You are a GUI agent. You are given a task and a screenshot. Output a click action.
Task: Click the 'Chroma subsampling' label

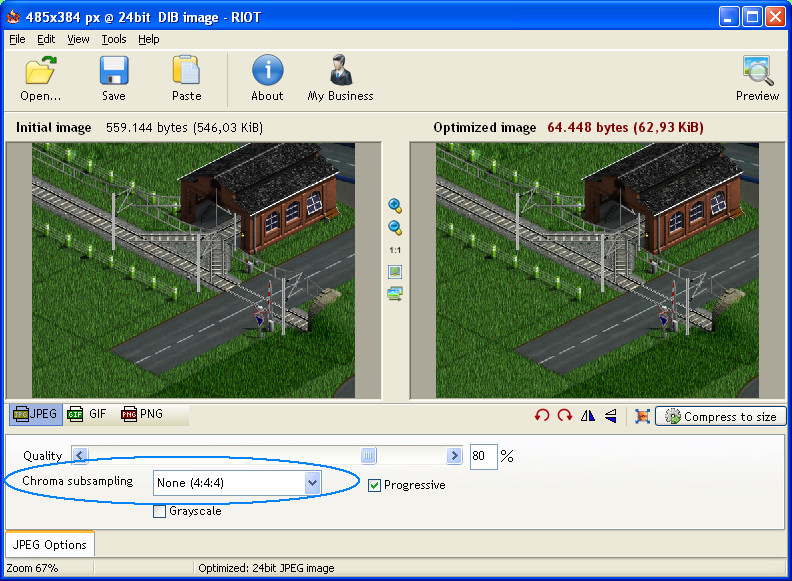click(x=78, y=481)
